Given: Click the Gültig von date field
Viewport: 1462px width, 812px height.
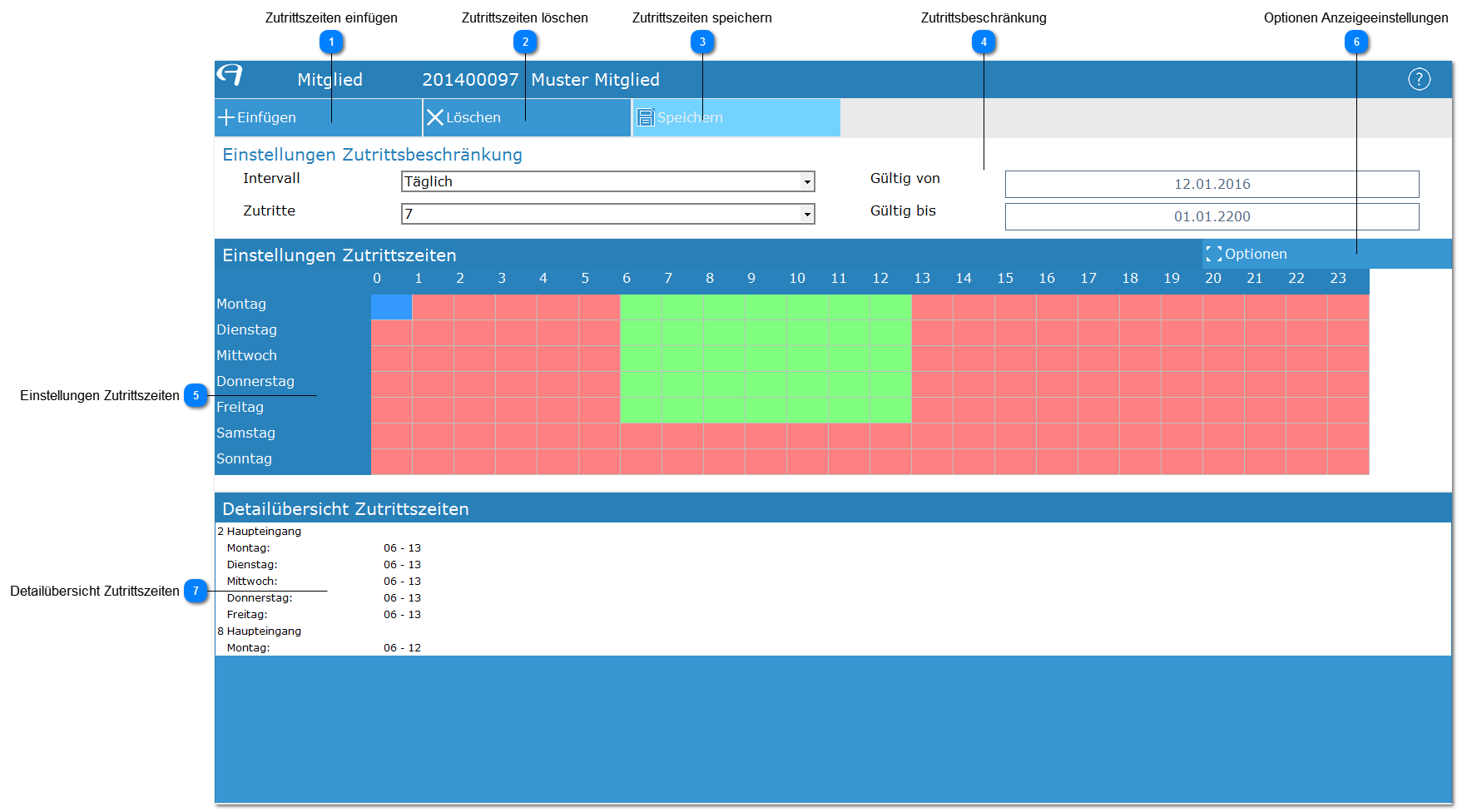Looking at the screenshot, I should pos(1212,184).
